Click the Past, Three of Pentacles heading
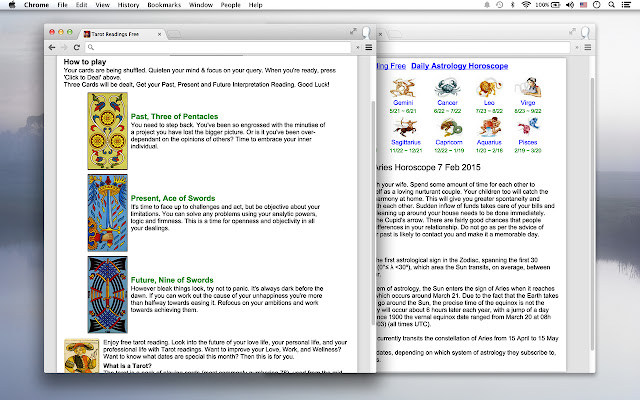 click(x=174, y=116)
